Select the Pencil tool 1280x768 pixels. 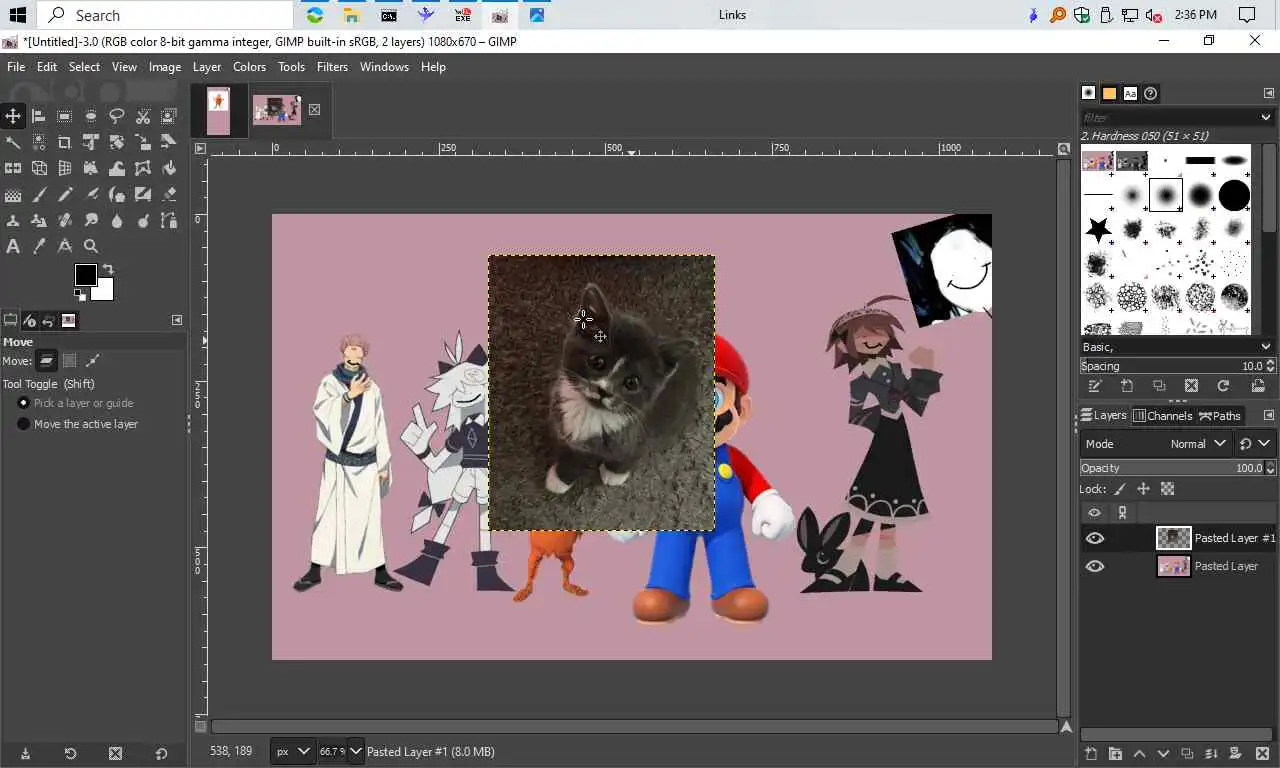click(65, 194)
